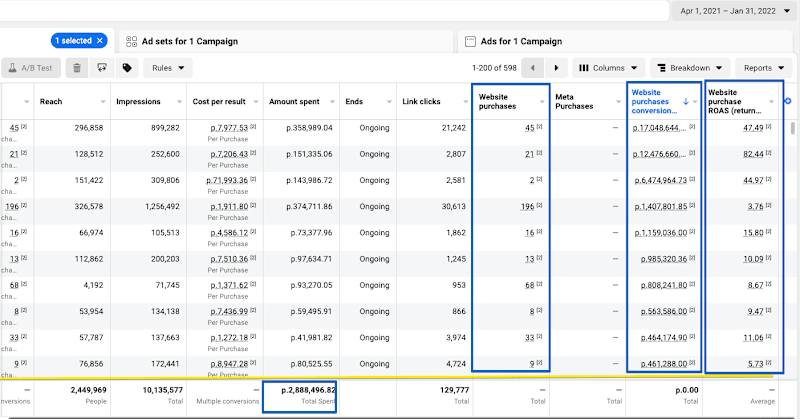This screenshot has width=800, height=419.
Task: Sort by Cost per result column header
Action: (x=219, y=102)
